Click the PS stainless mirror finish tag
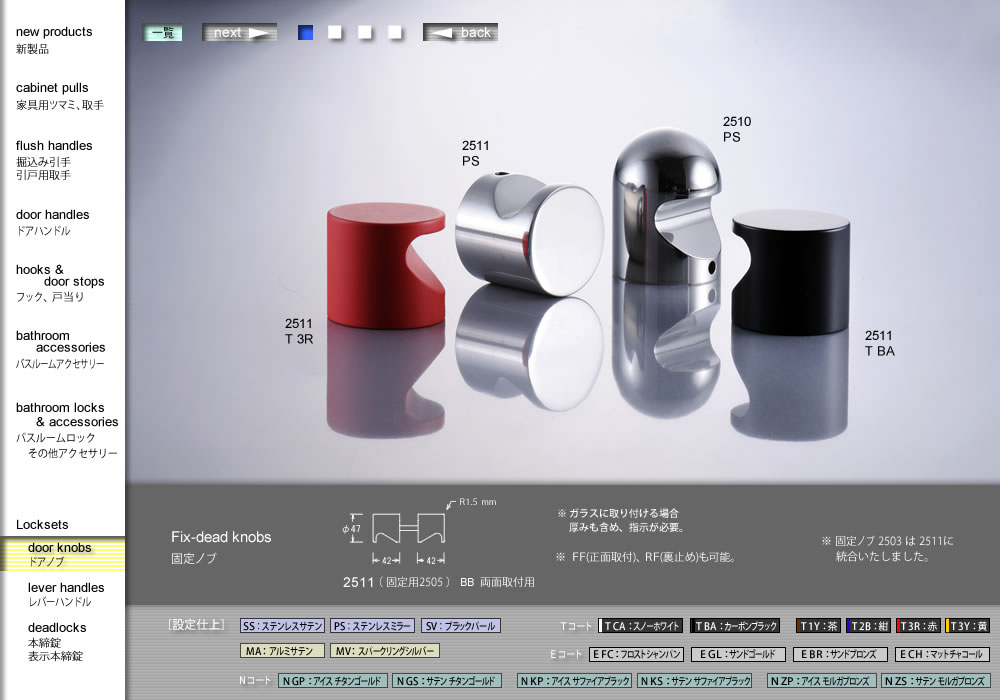 tap(372, 626)
